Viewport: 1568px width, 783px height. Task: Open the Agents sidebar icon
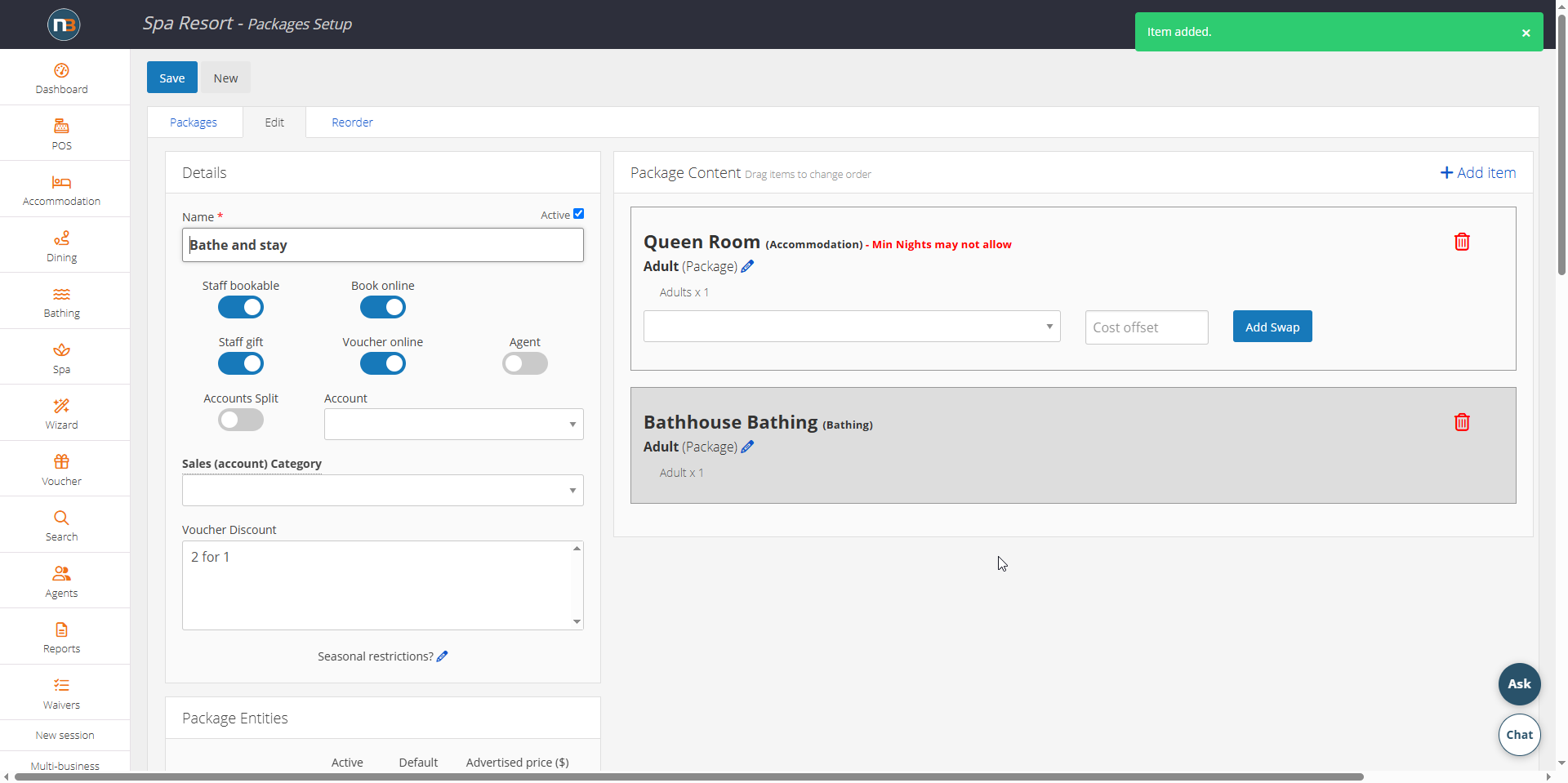[x=61, y=574]
